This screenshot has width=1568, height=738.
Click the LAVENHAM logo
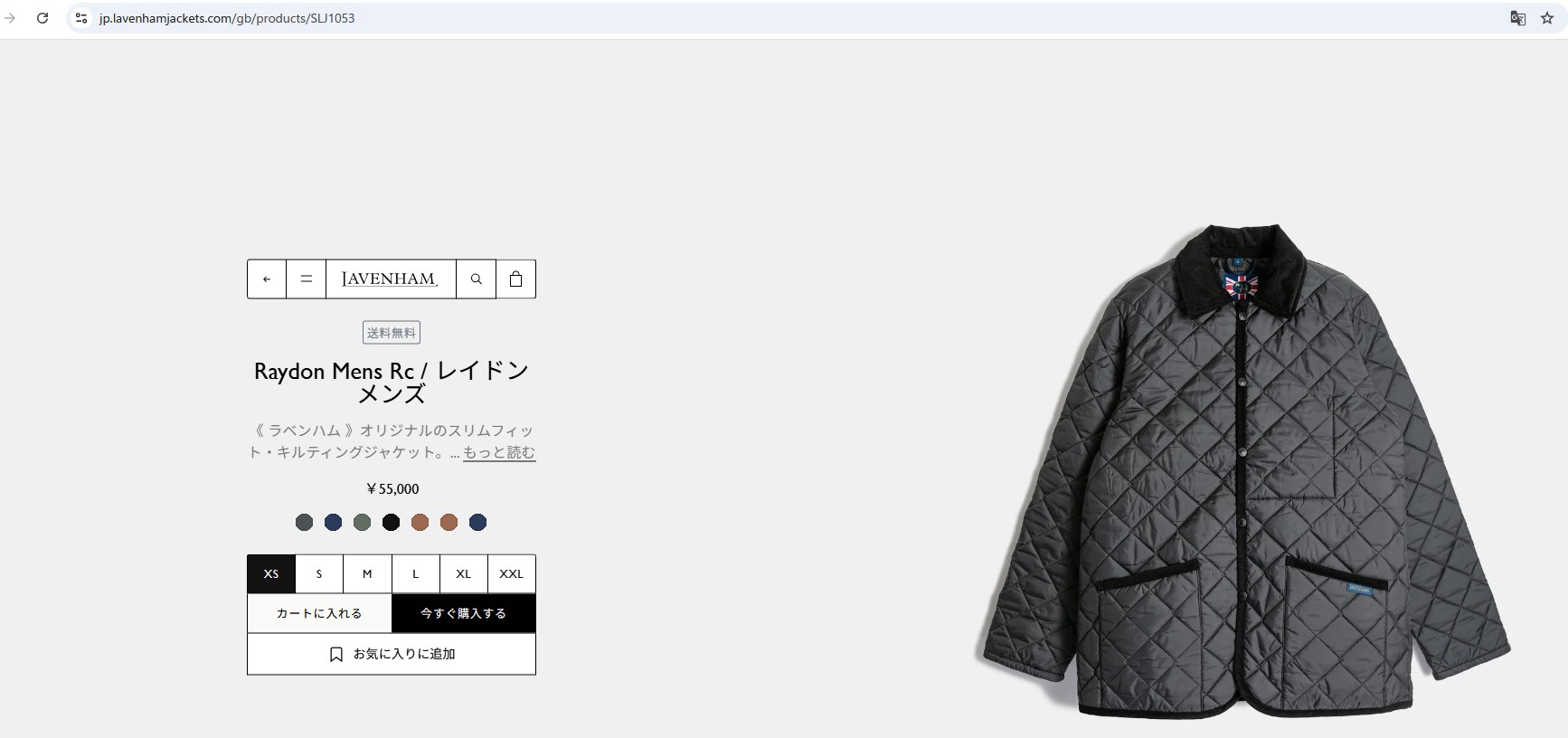pyautogui.click(x=391, y=279)
